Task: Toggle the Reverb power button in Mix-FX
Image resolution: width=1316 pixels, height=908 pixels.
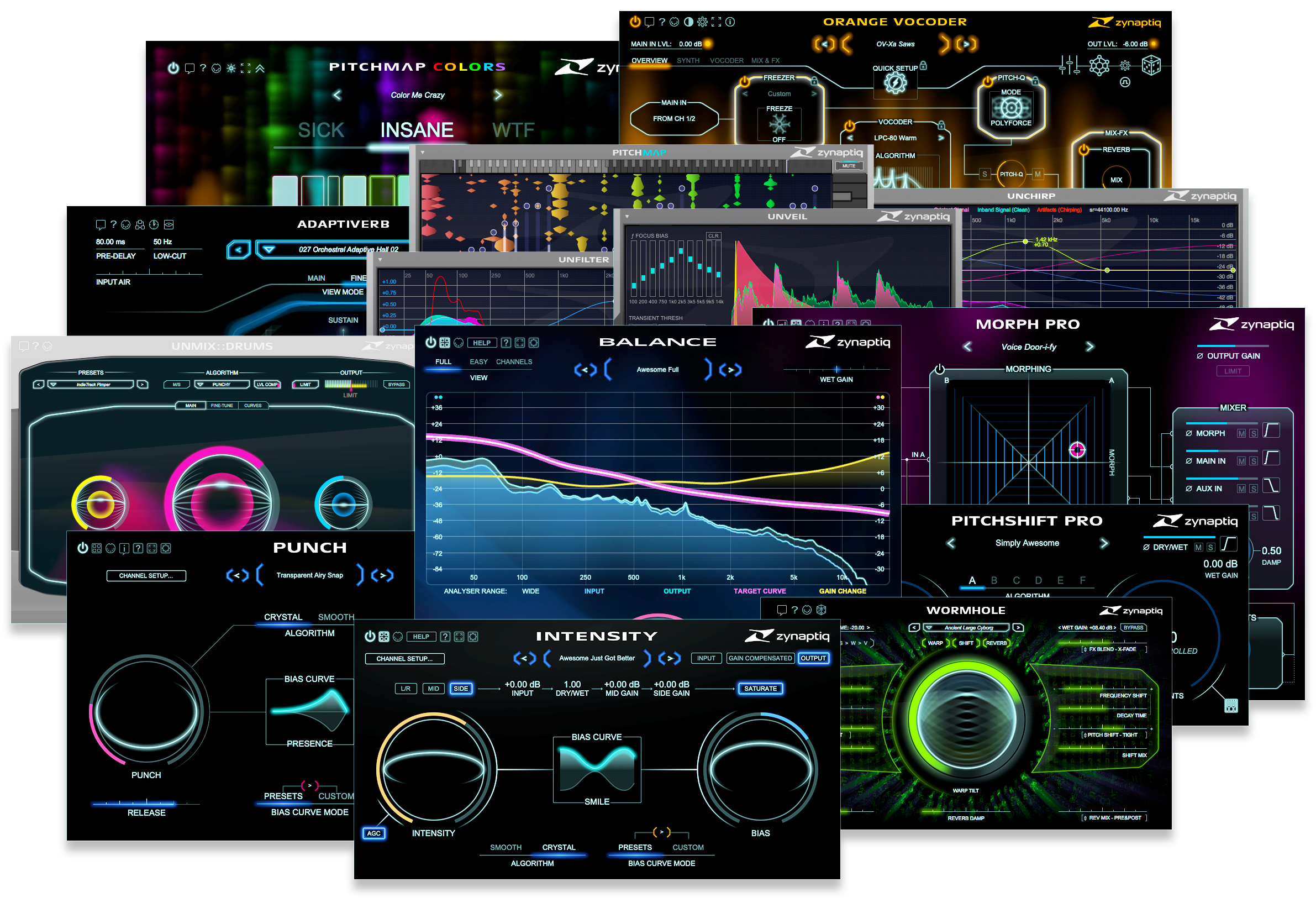Action: click(x=1083, y=150)
